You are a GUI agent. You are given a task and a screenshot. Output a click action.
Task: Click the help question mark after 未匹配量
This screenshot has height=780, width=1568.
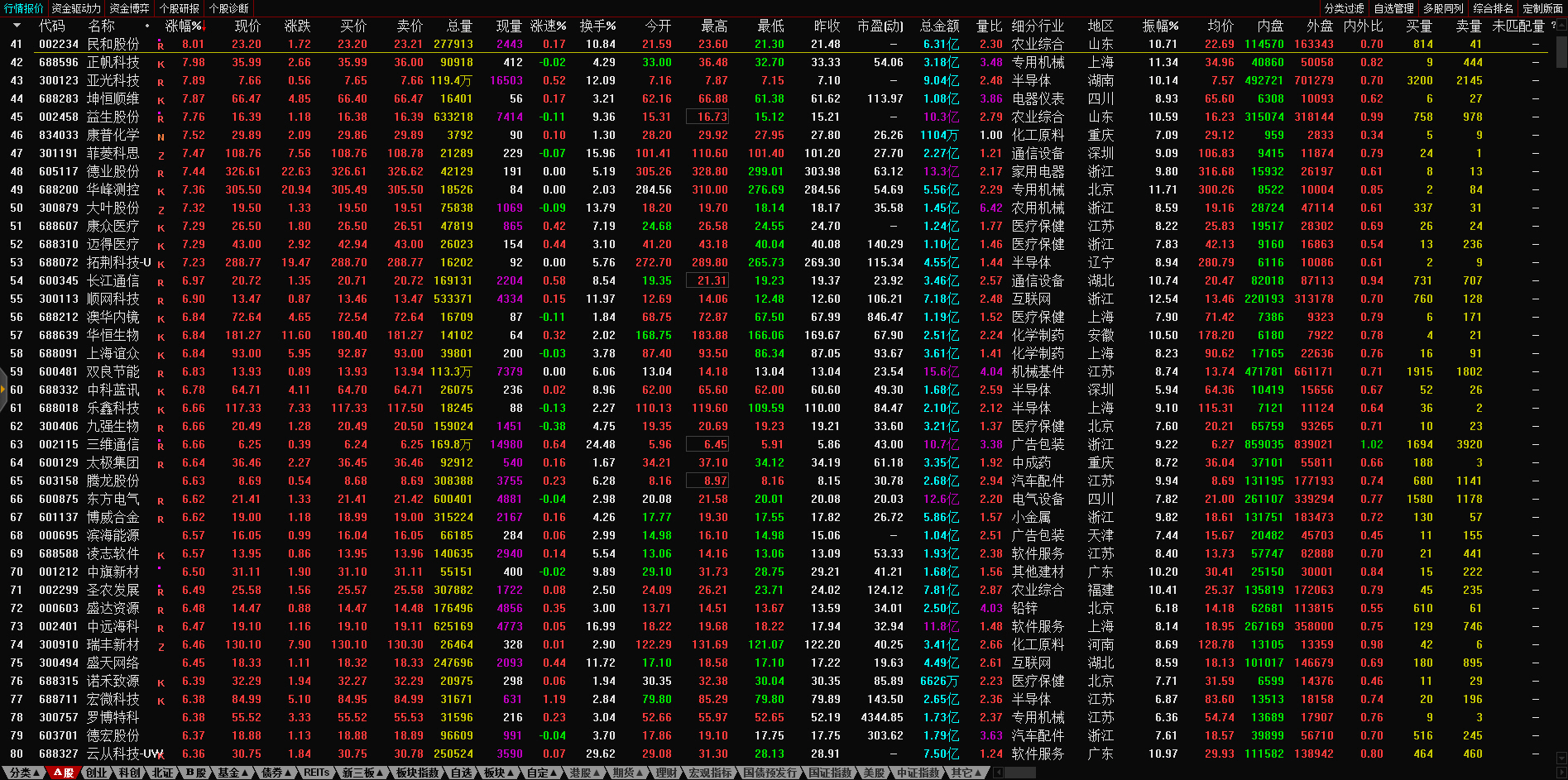point(1553,26)
